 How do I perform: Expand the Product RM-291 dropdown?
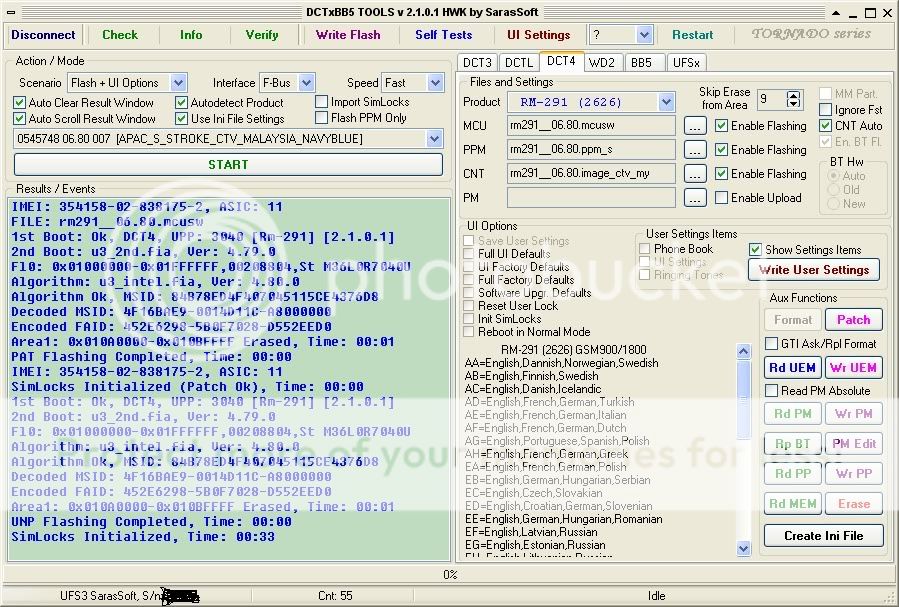point(666,102)
